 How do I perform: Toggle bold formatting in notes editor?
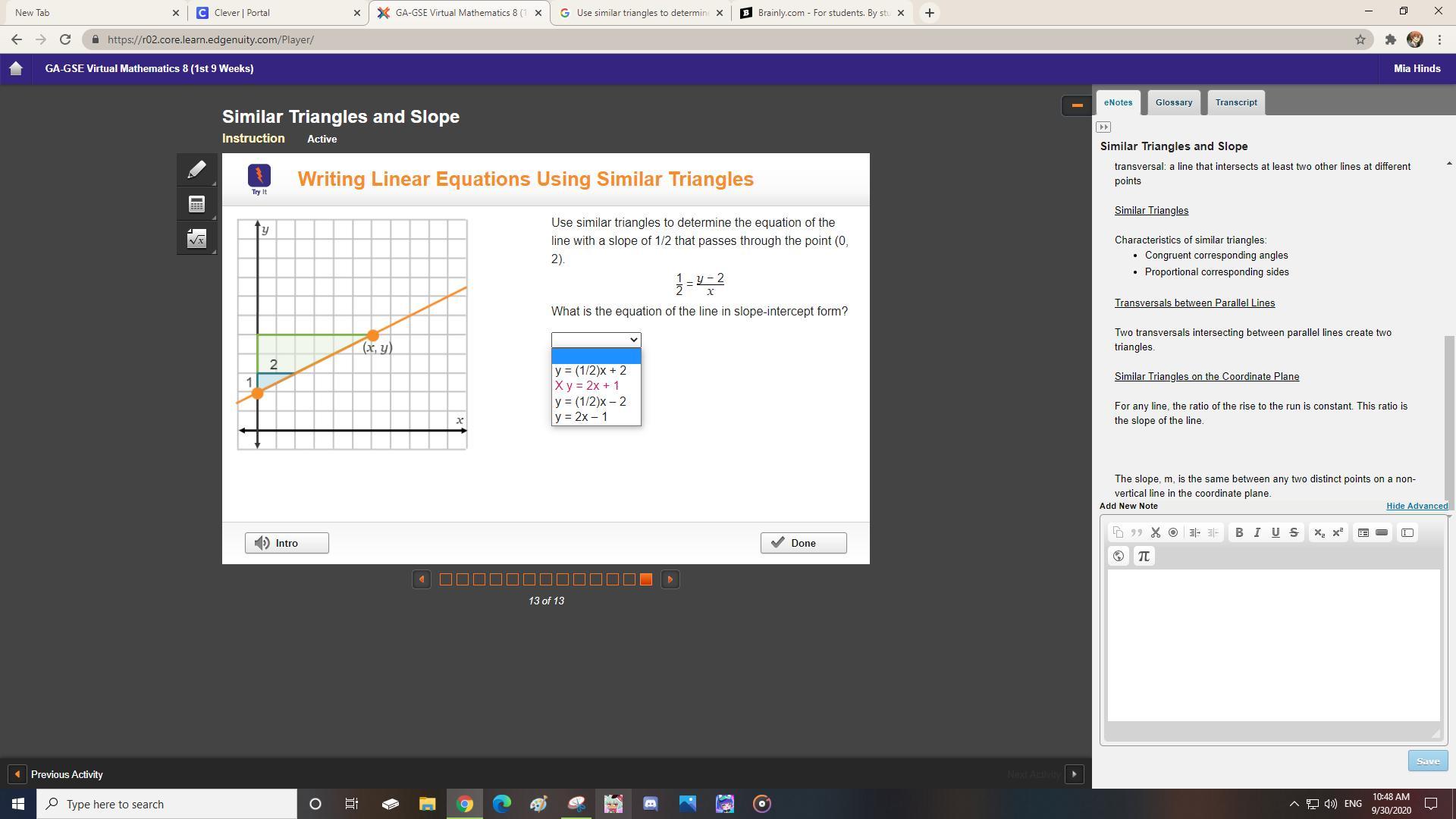(1239, 533)
